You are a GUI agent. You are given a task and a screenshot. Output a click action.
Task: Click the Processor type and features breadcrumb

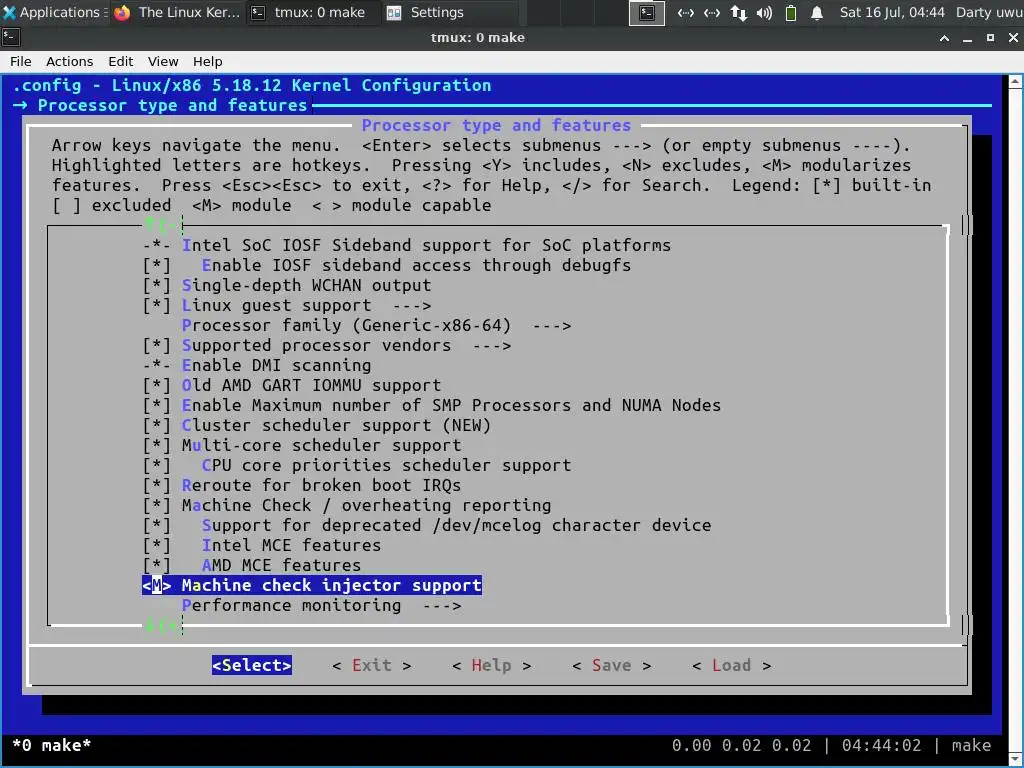click(x=172, y=105)
